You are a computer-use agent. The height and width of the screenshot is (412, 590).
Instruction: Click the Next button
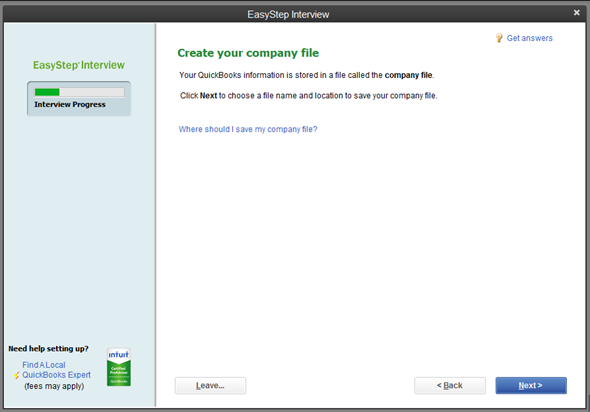pyautogui.click(x=531, y=385)
